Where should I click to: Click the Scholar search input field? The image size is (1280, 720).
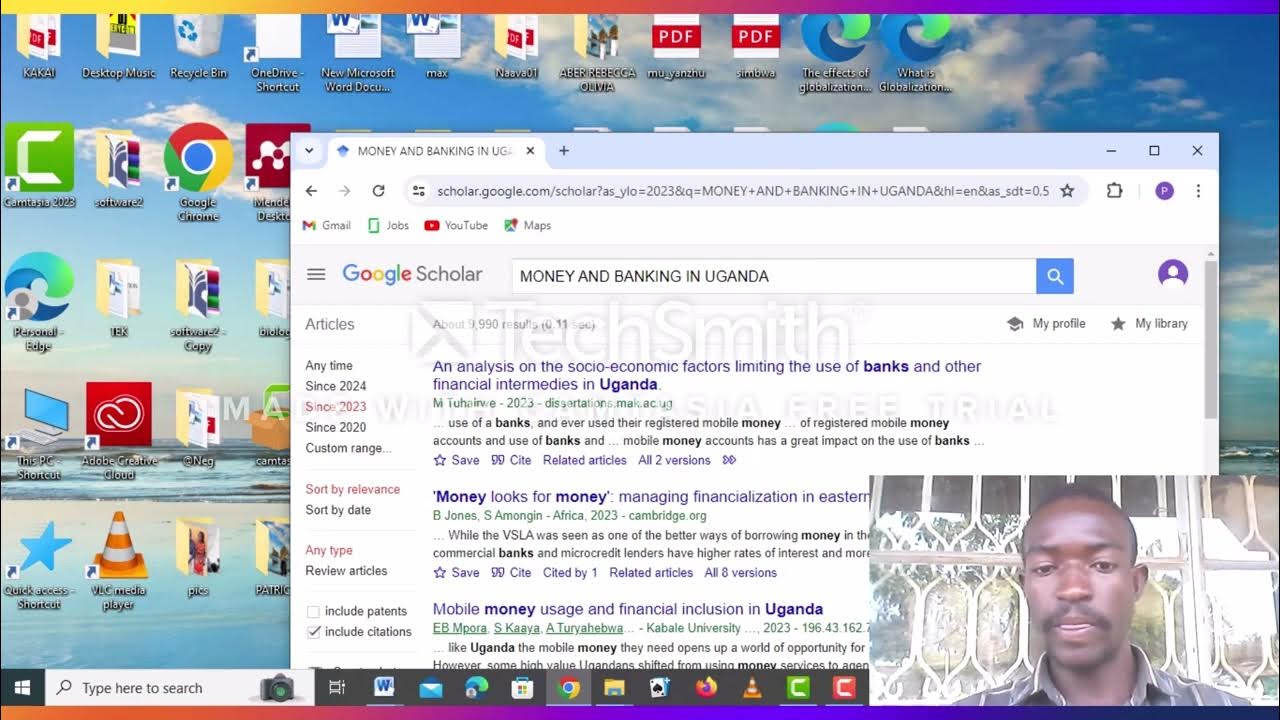click(x=774, y=276)
